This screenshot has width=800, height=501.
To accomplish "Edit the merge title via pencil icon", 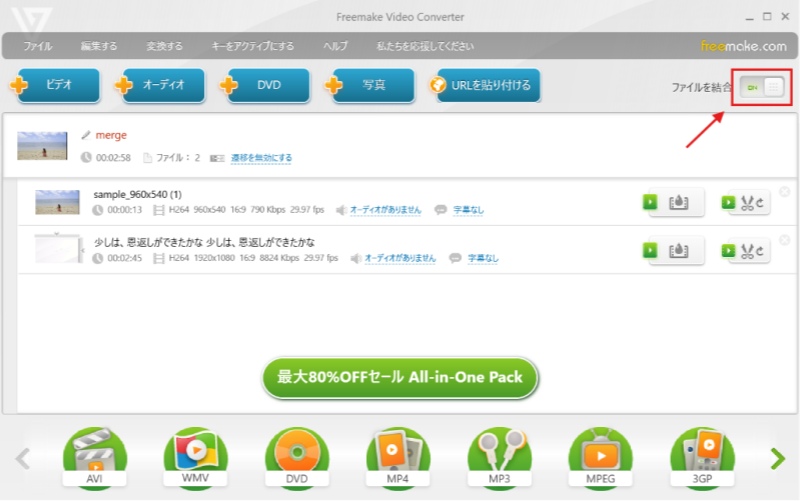I will (x=86, y=135).
